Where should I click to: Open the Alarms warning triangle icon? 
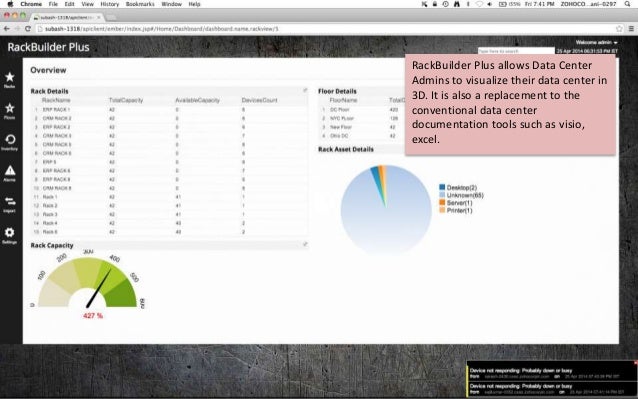[10, 170]
